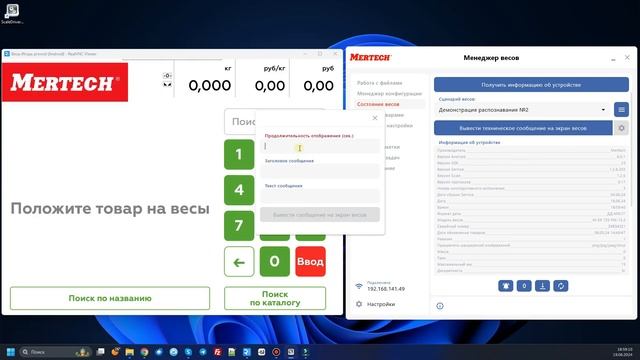The image size is (640, 360).
Task: Open the Skype icon in the taskbar
Action: click(188, 352)
